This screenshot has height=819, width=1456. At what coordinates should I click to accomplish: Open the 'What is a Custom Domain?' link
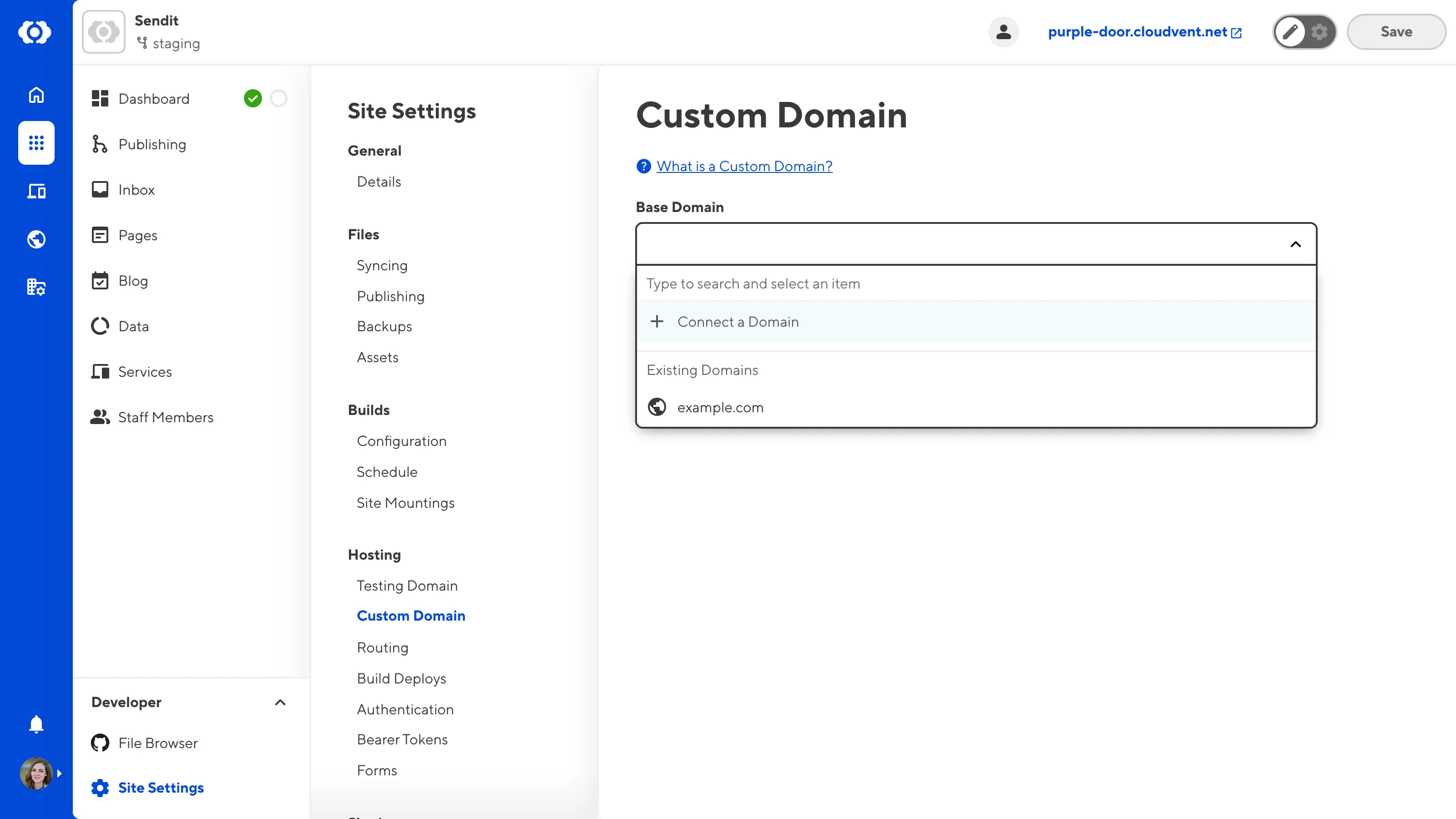744,166
